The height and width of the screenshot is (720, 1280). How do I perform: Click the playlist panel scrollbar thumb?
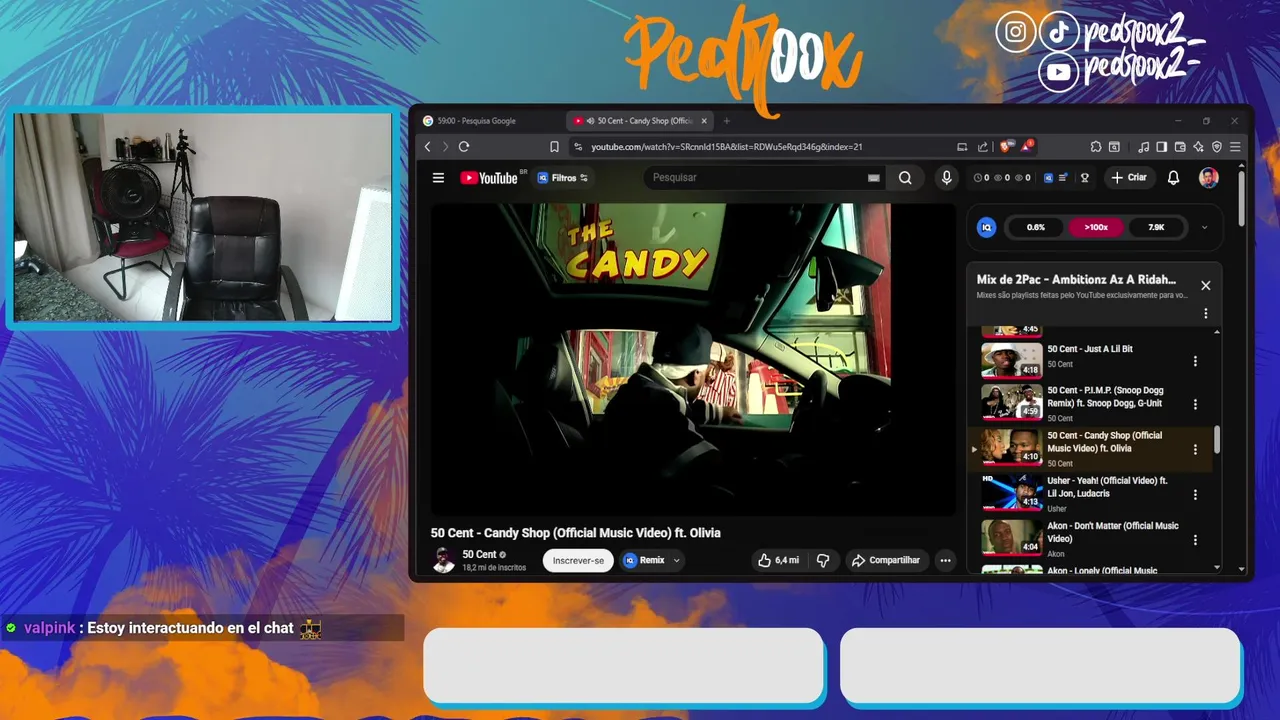pyautogui.click(x=1217, y=439)
